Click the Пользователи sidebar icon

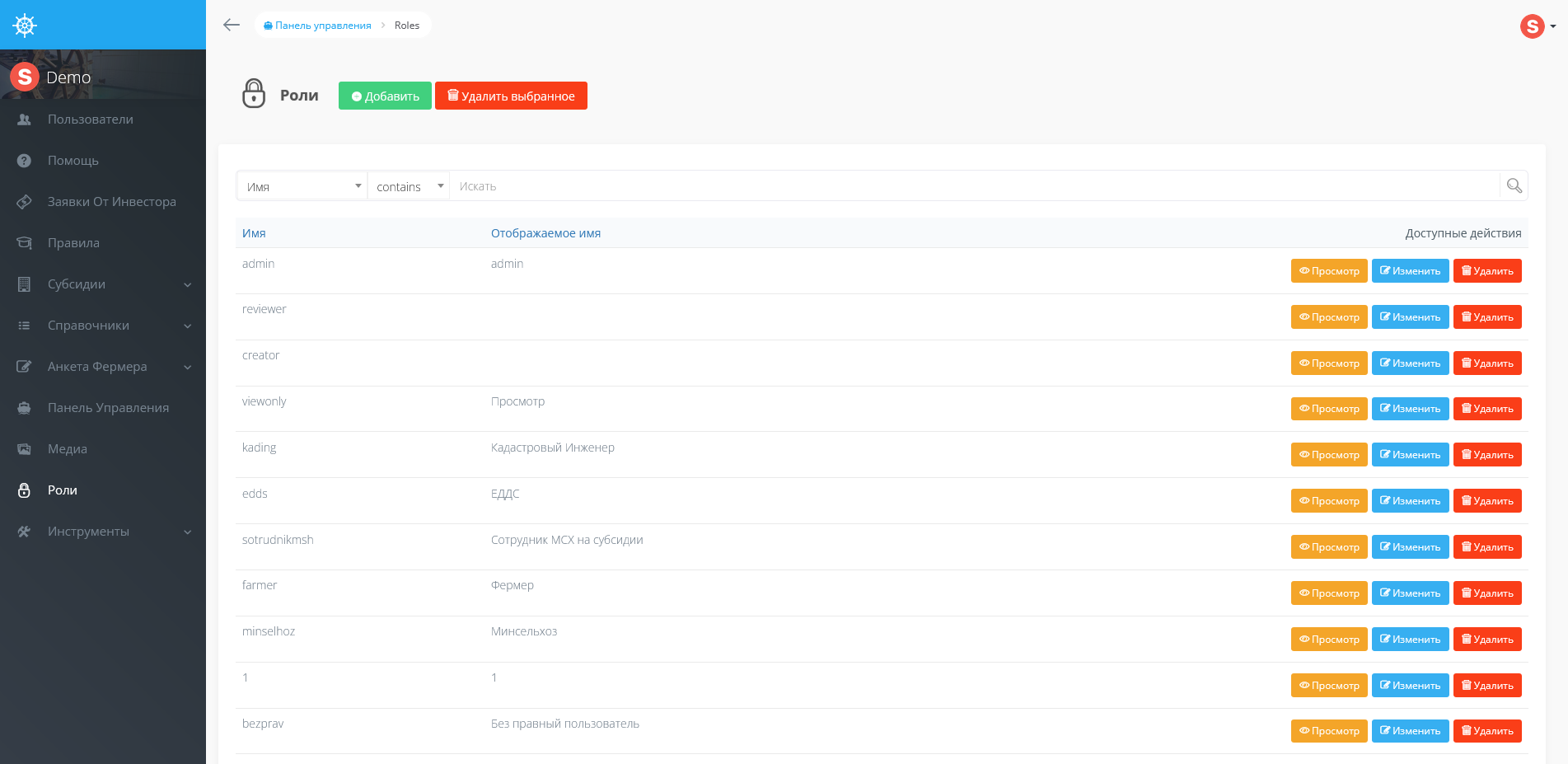pos(24,120)
